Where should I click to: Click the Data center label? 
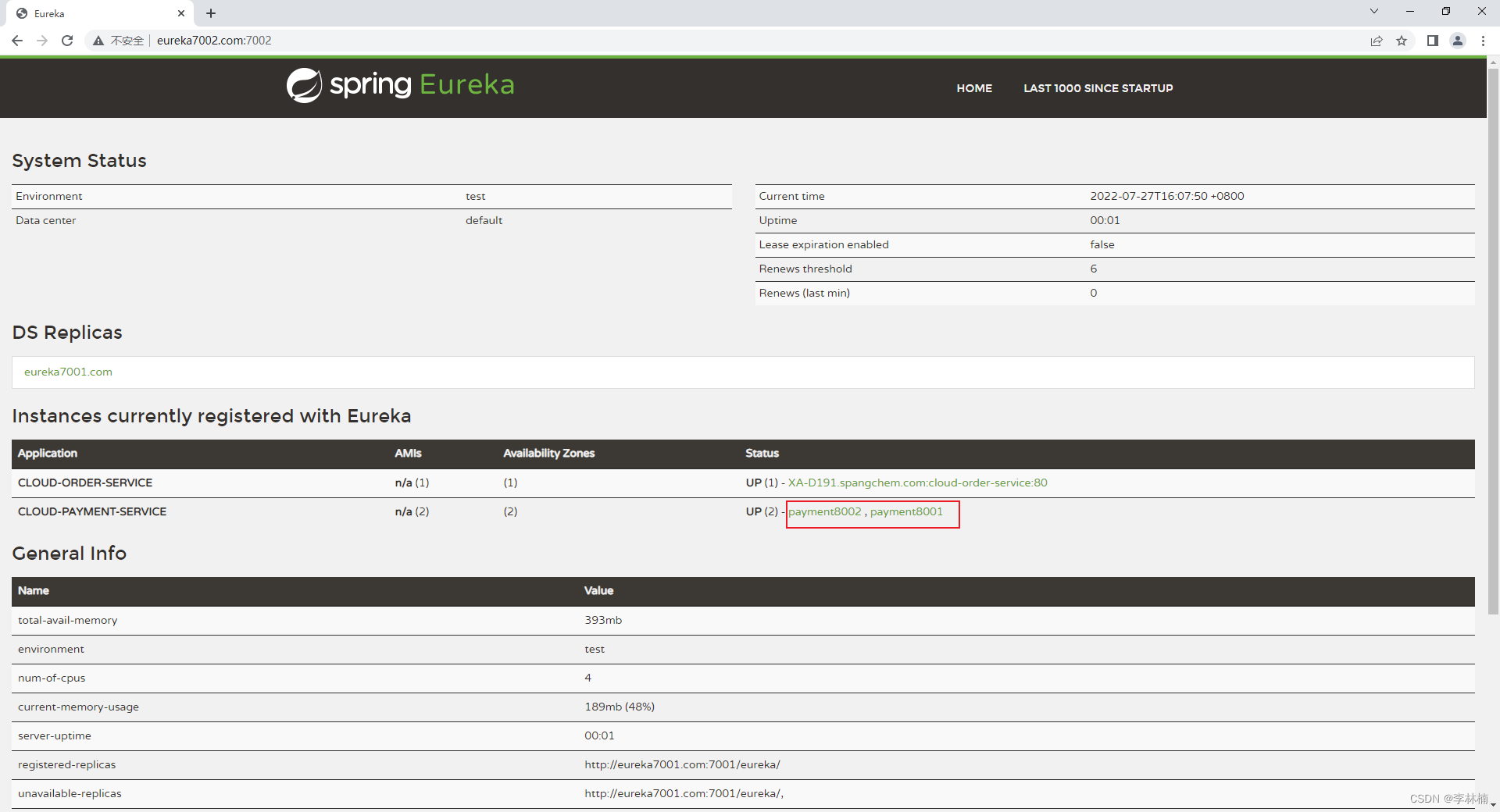(x=46, y=220)
